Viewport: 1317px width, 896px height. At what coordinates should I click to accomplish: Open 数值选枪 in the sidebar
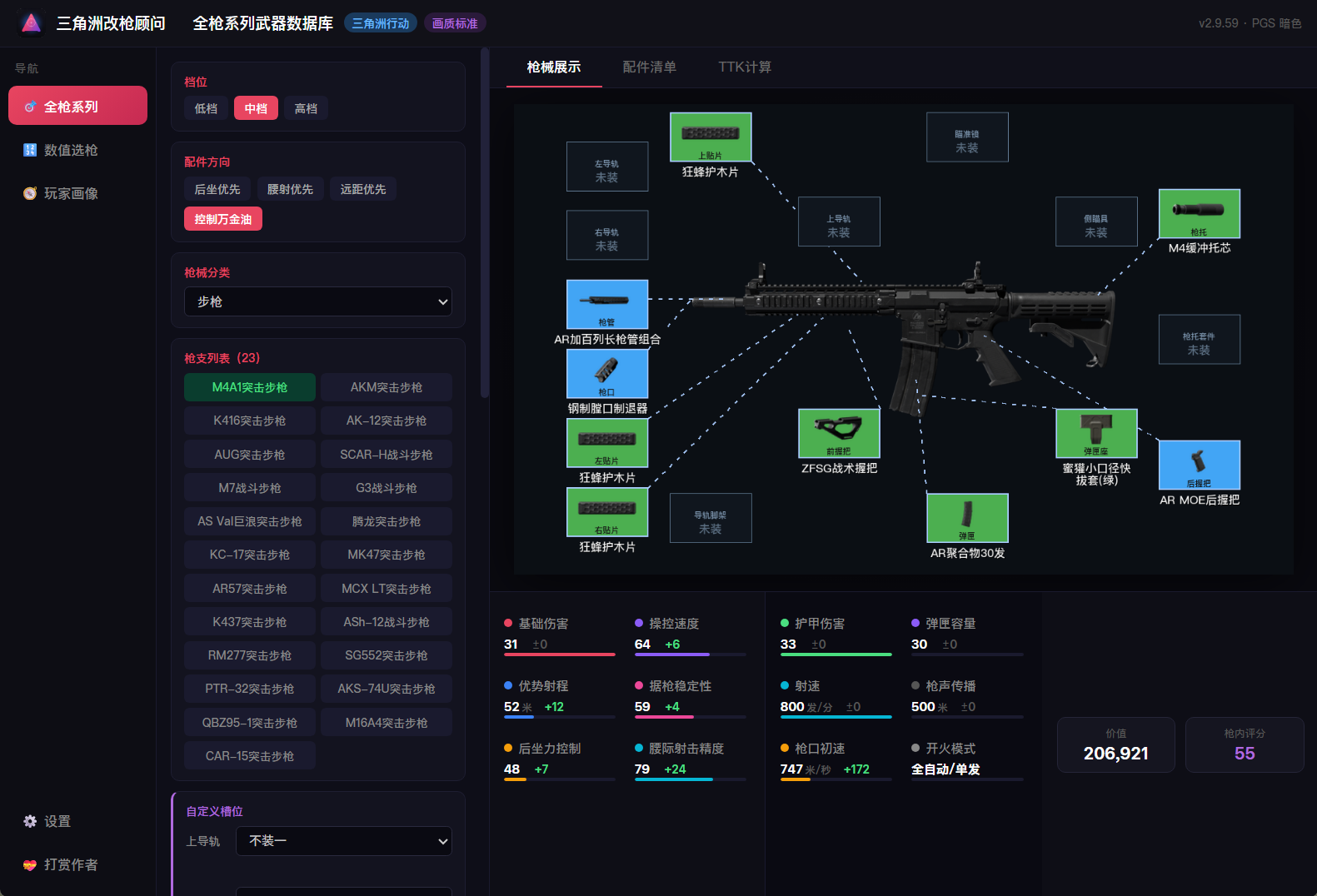(77, 150)
